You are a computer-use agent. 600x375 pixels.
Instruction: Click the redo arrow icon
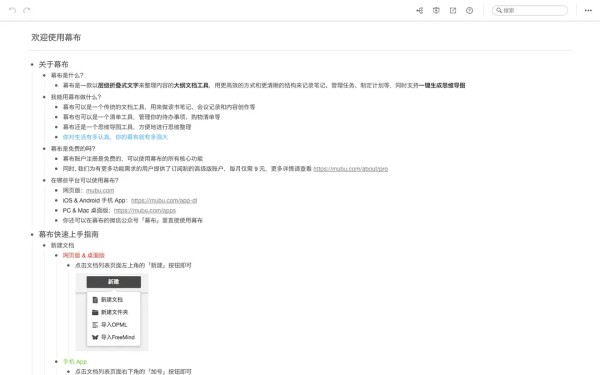click(x=26, y=10)
